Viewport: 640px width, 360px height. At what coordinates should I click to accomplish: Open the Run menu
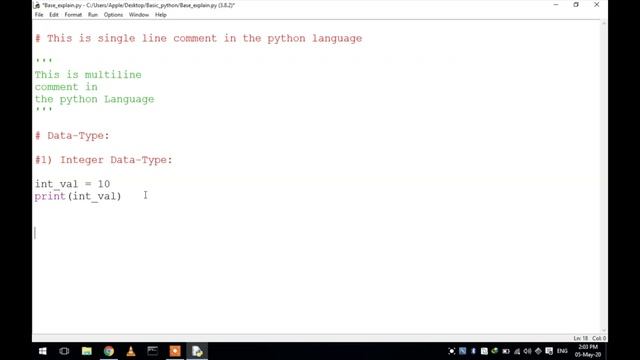[93, 15]
